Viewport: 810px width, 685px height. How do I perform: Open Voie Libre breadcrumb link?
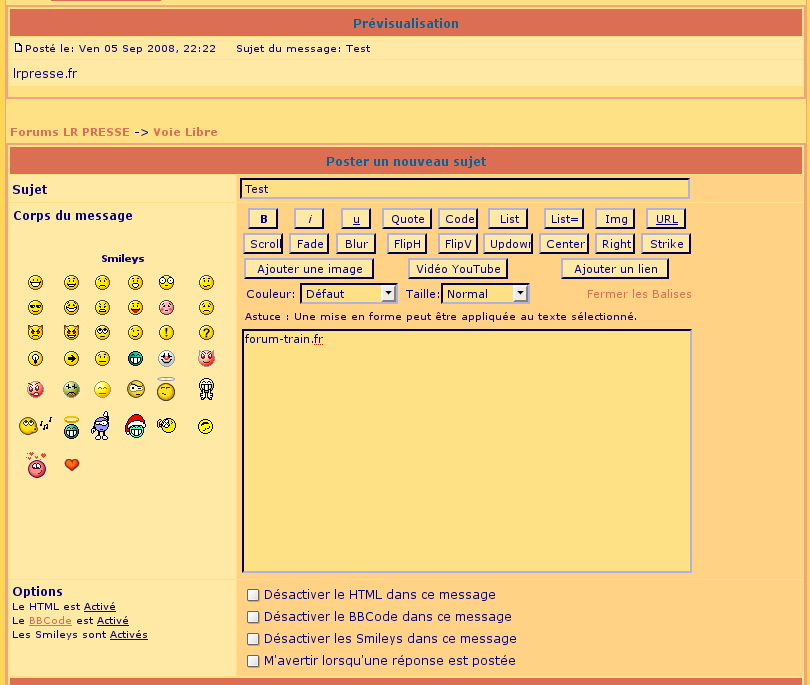[185, 132]
